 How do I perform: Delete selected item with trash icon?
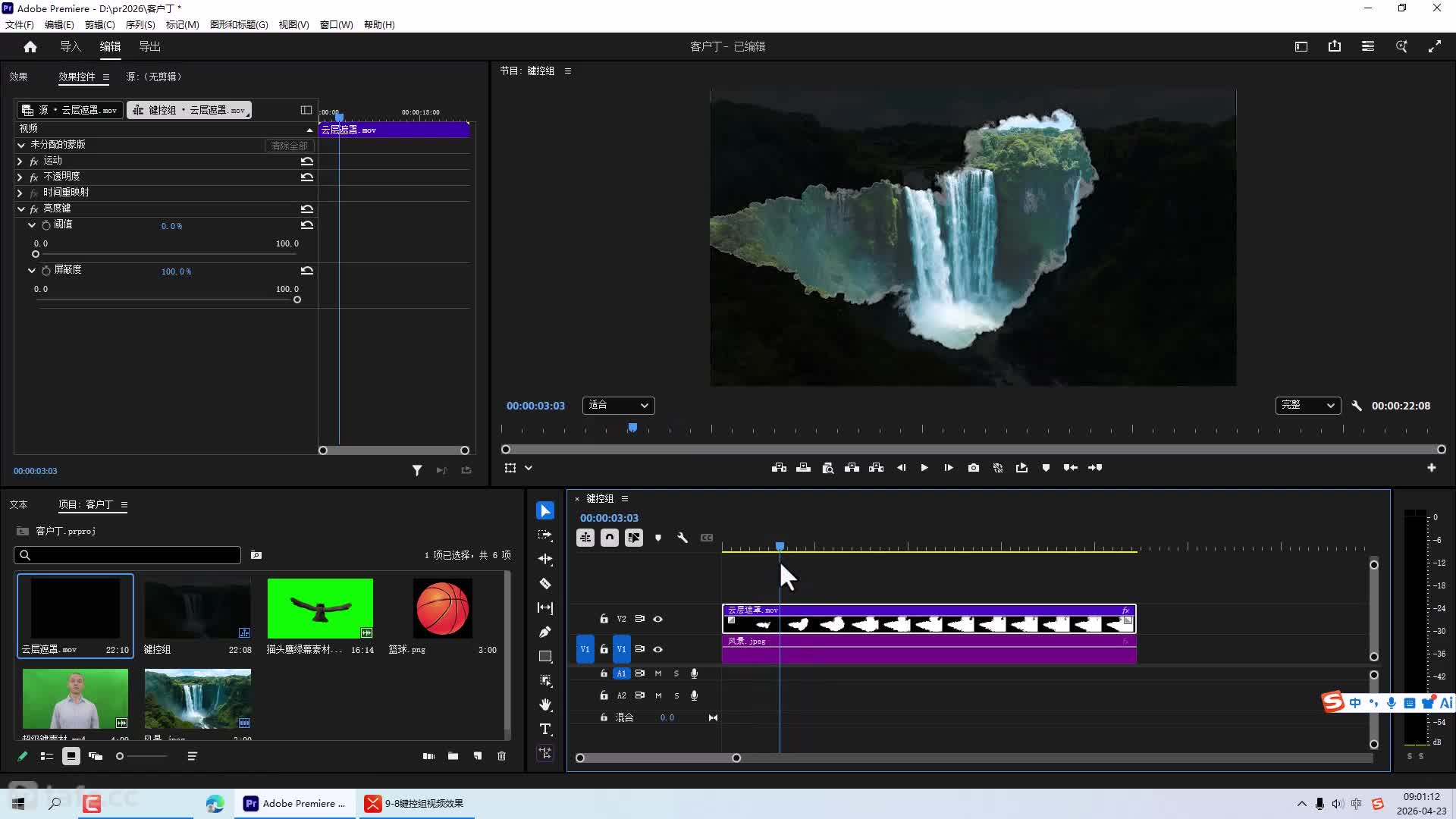501,756
